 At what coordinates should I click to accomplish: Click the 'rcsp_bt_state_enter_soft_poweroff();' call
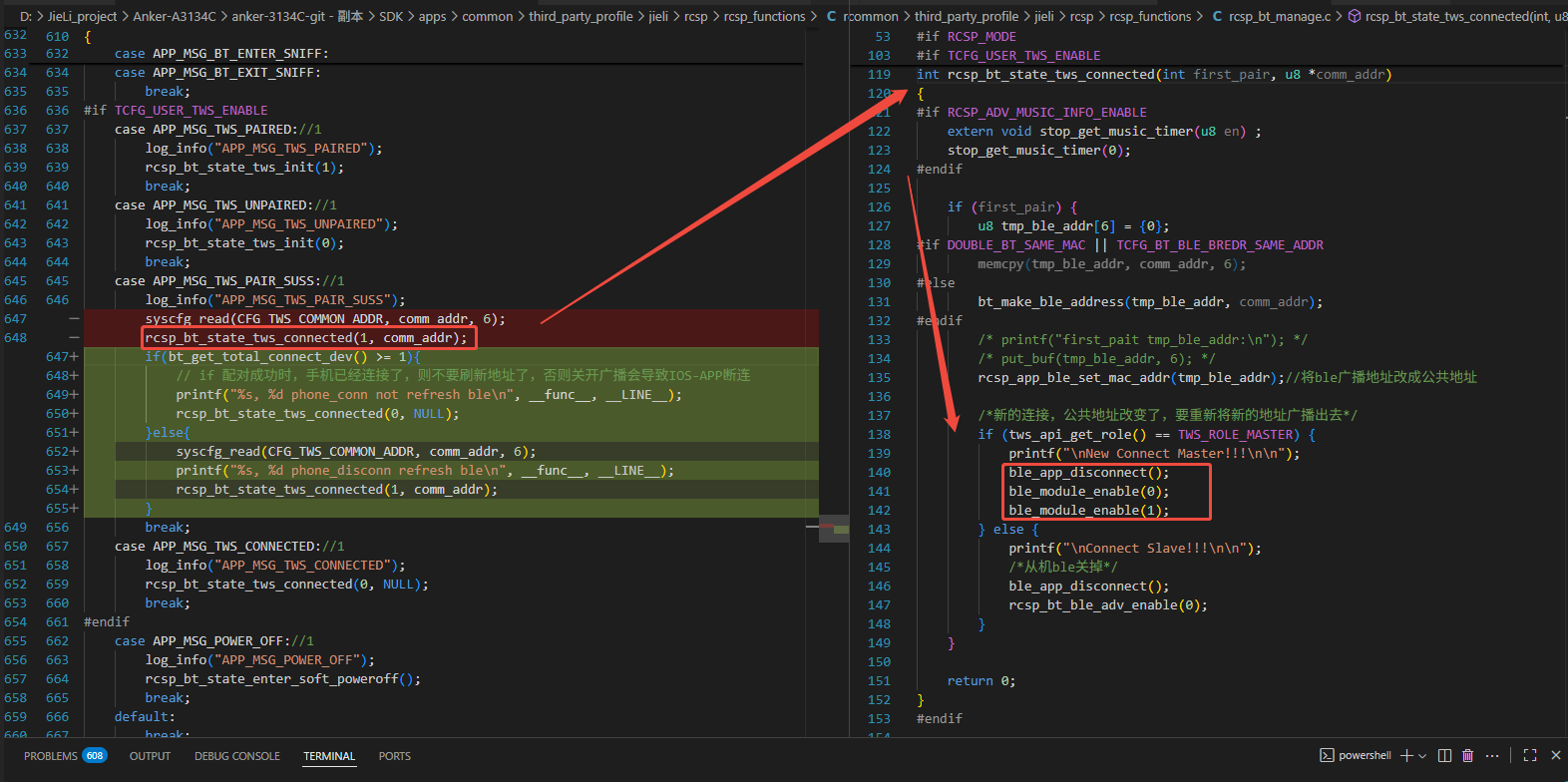click(x=283, y=679)
